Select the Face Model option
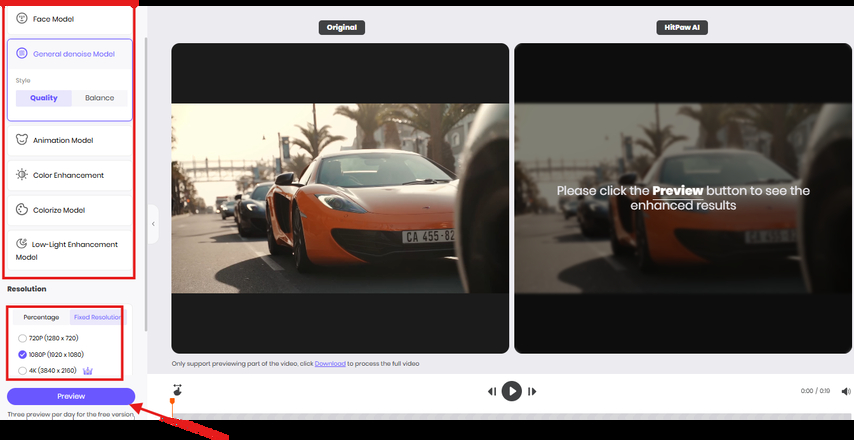 (x=70, y=20)
